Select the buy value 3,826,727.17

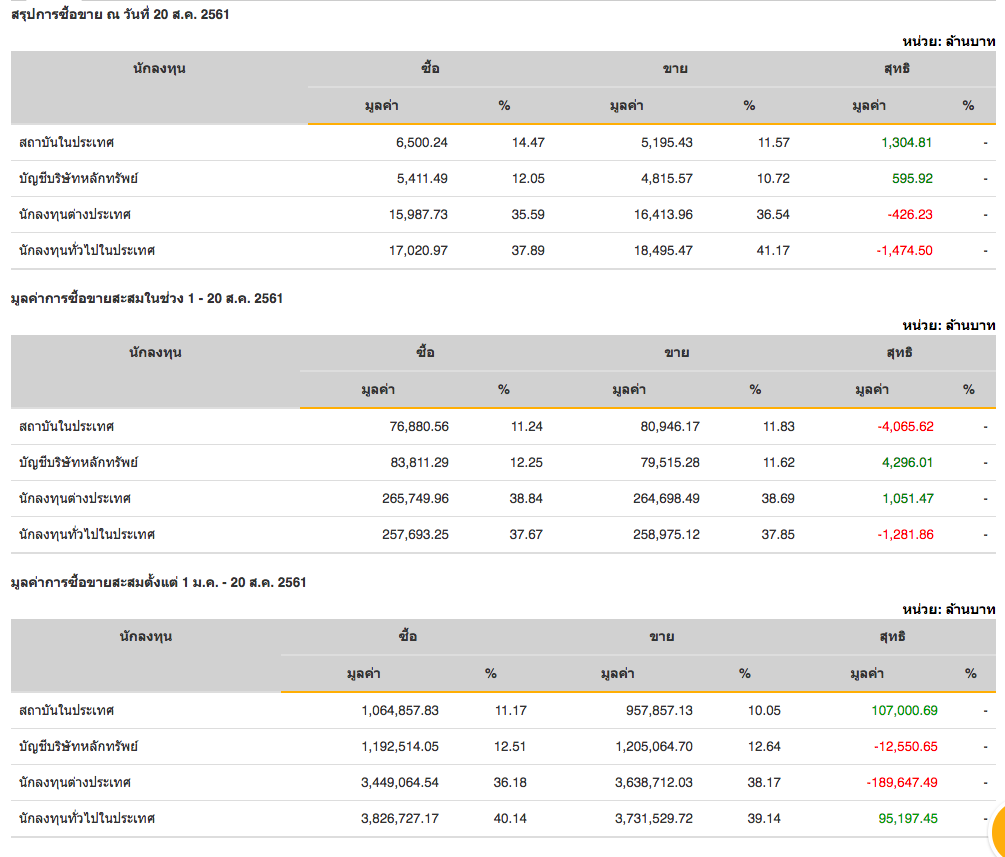(400, 818)
